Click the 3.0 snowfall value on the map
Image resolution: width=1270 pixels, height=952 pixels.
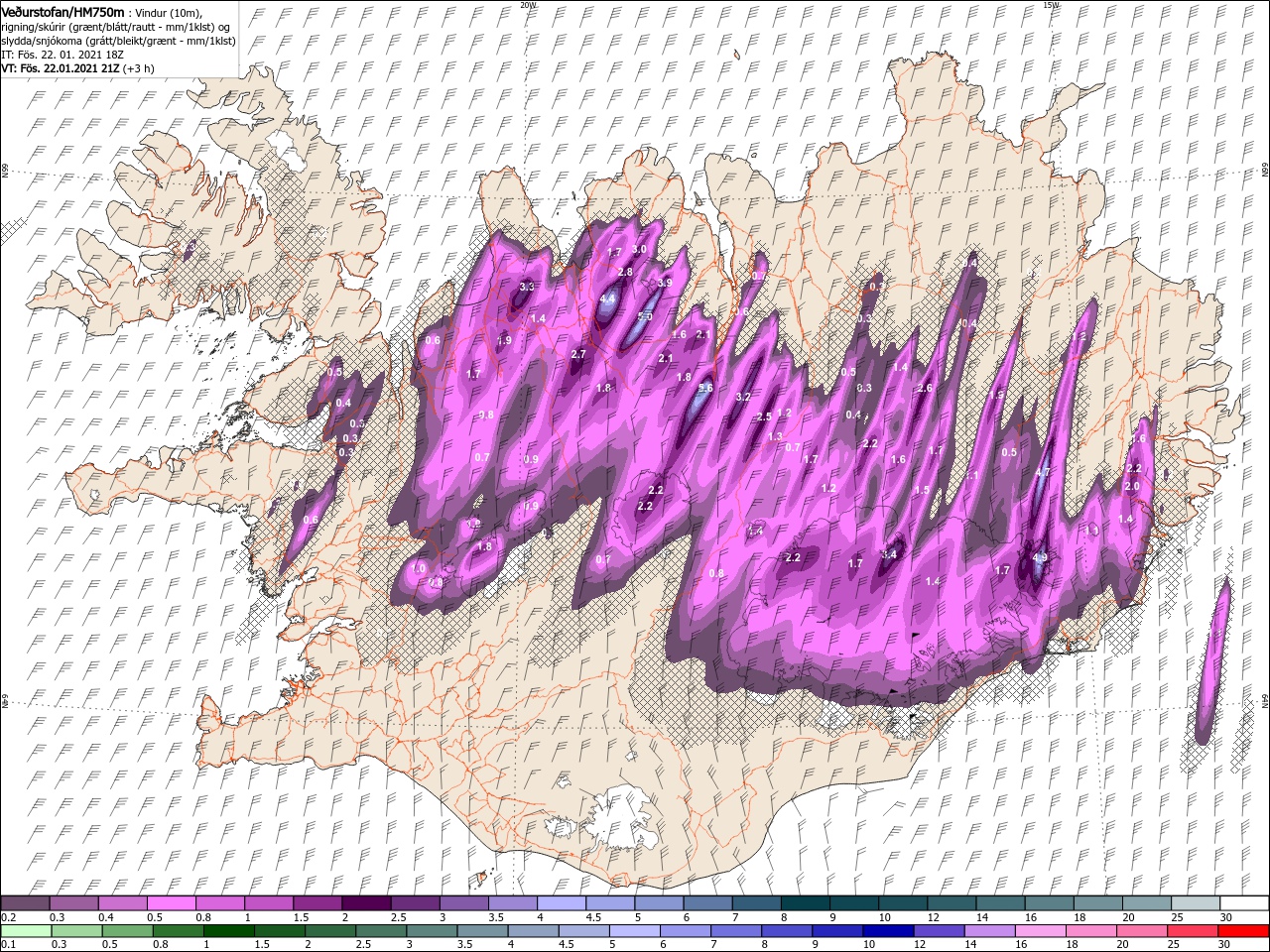click(x=639, y=249)
